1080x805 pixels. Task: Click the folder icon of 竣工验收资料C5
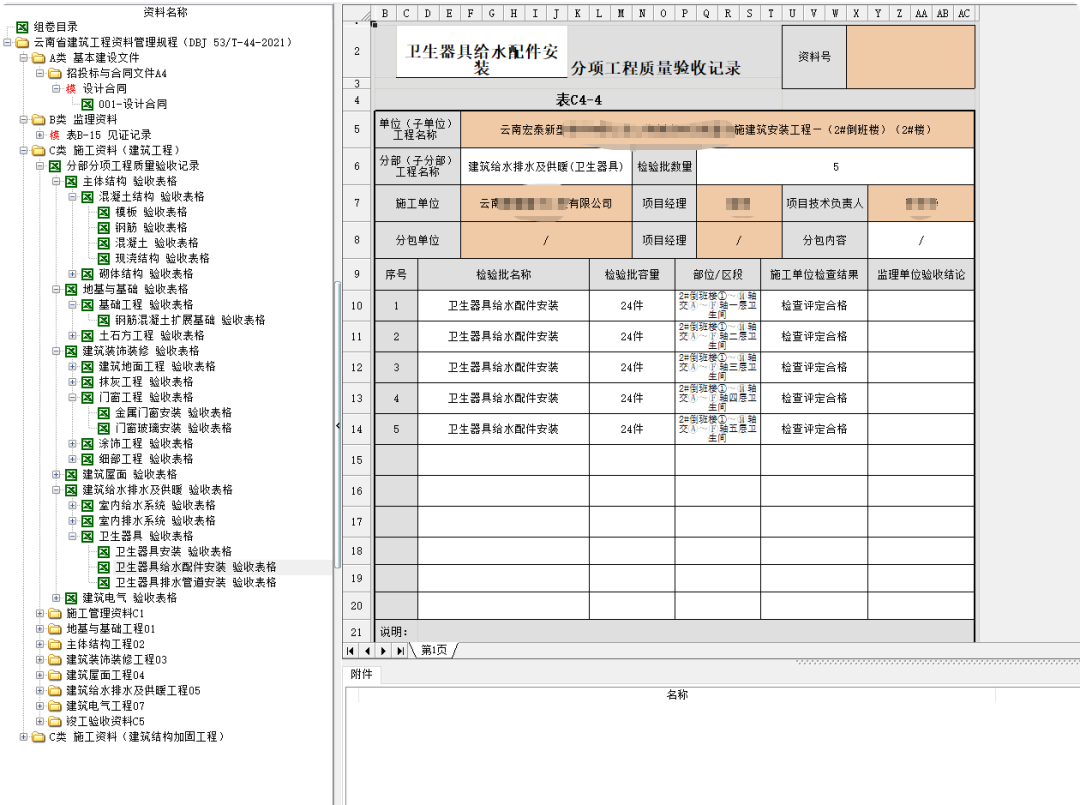click(55, 721)
